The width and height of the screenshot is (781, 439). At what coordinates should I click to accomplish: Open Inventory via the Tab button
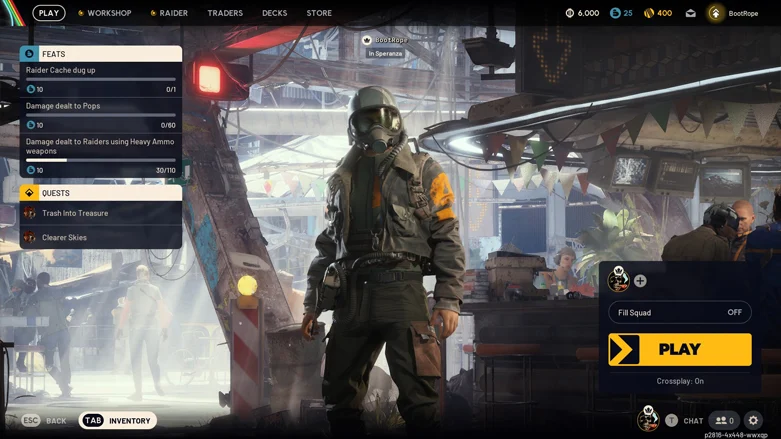coord(118,421)
